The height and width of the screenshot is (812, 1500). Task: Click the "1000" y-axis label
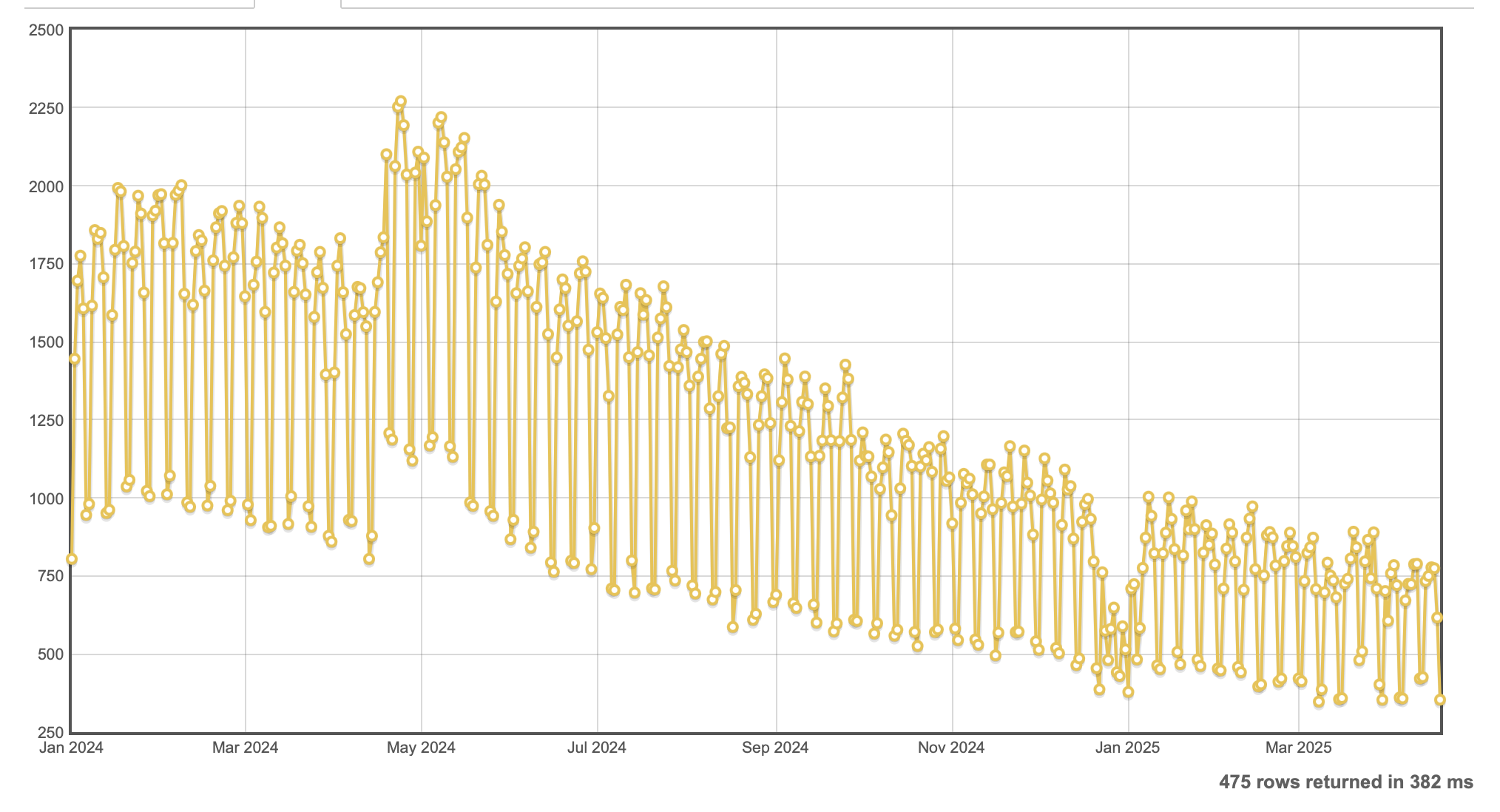coord(46,498)
